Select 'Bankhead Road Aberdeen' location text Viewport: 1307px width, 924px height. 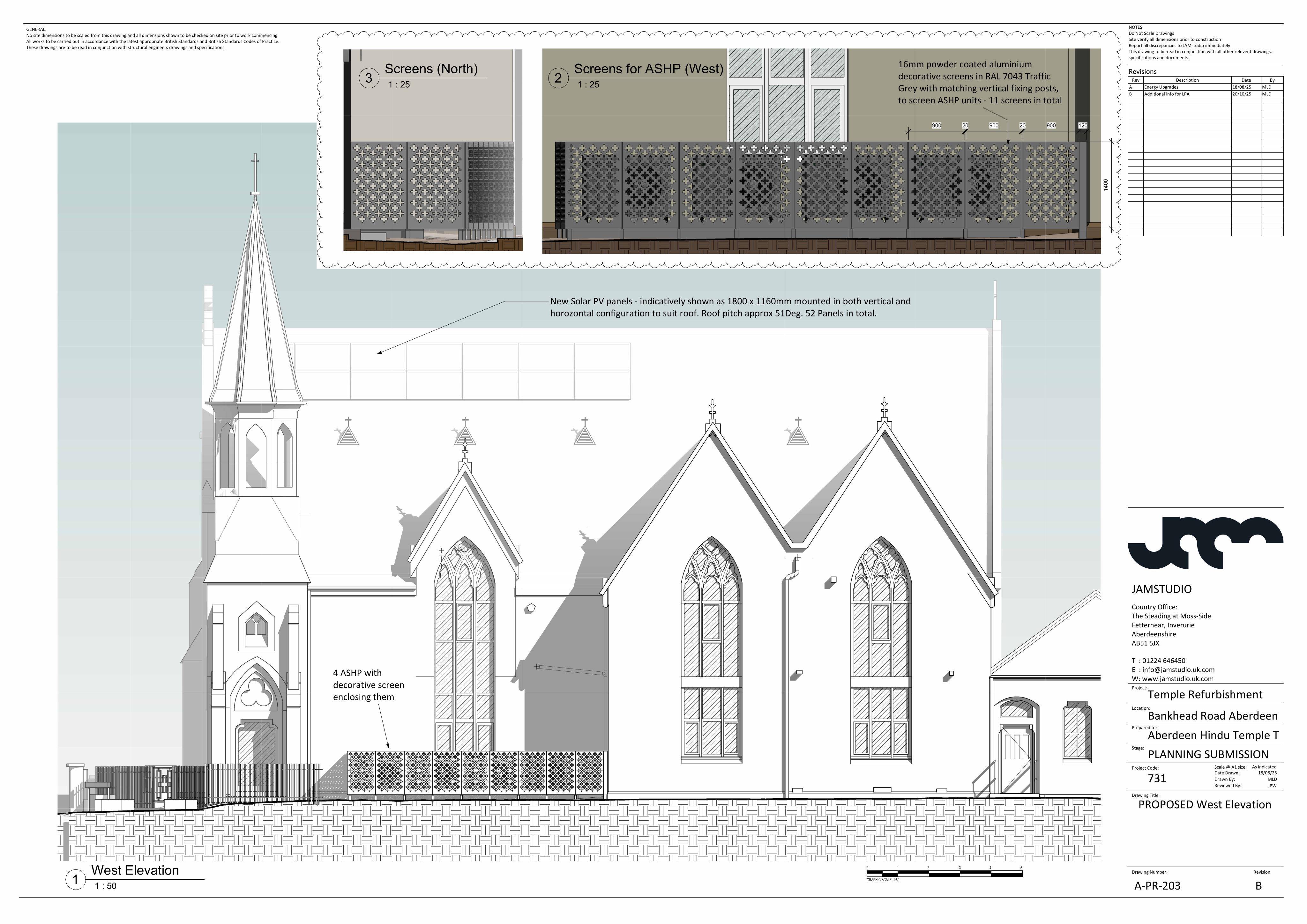pos(1213,716)
